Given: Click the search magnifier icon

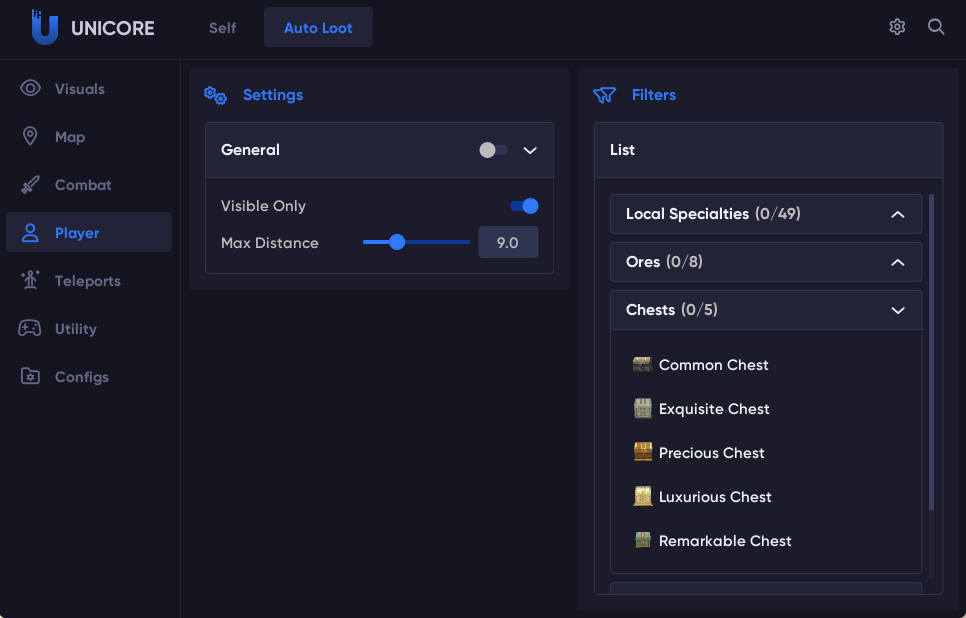Looking at the screenshot, I should tap(936, 27).
